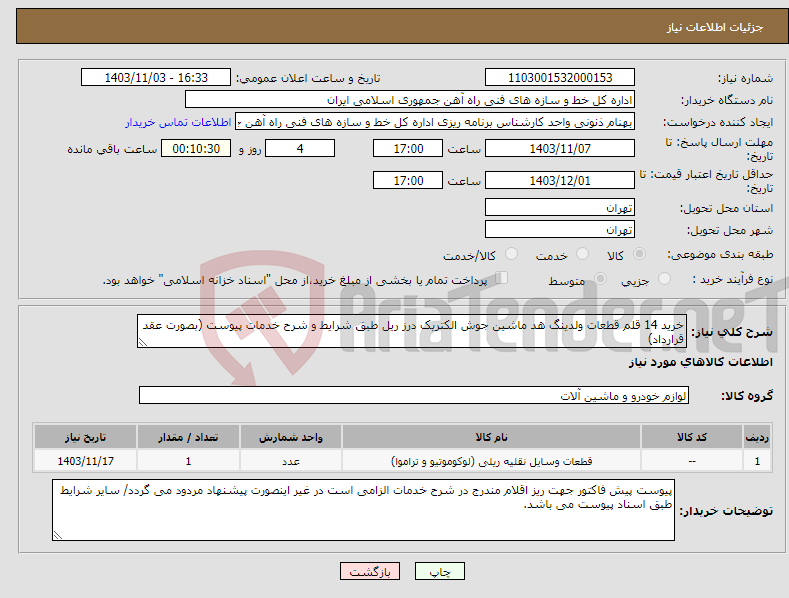
Task: Select the کالا/خدمت radio button
Action: point(511,254)
